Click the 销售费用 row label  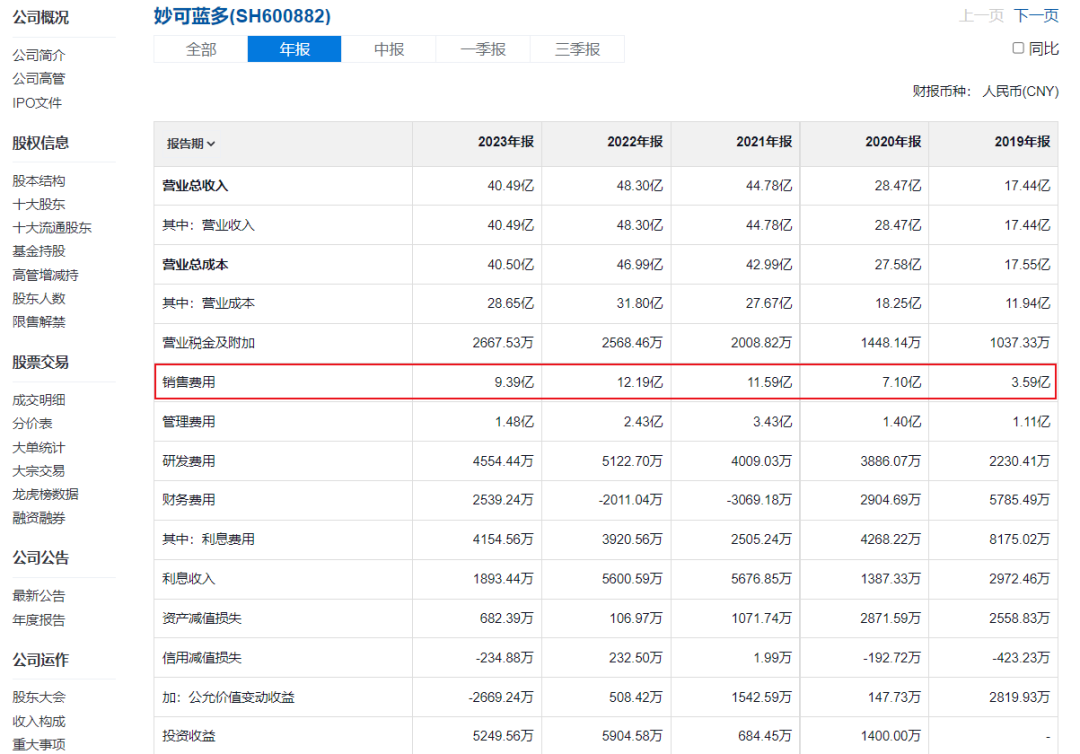pyautogui.click(x=189, y=382)
